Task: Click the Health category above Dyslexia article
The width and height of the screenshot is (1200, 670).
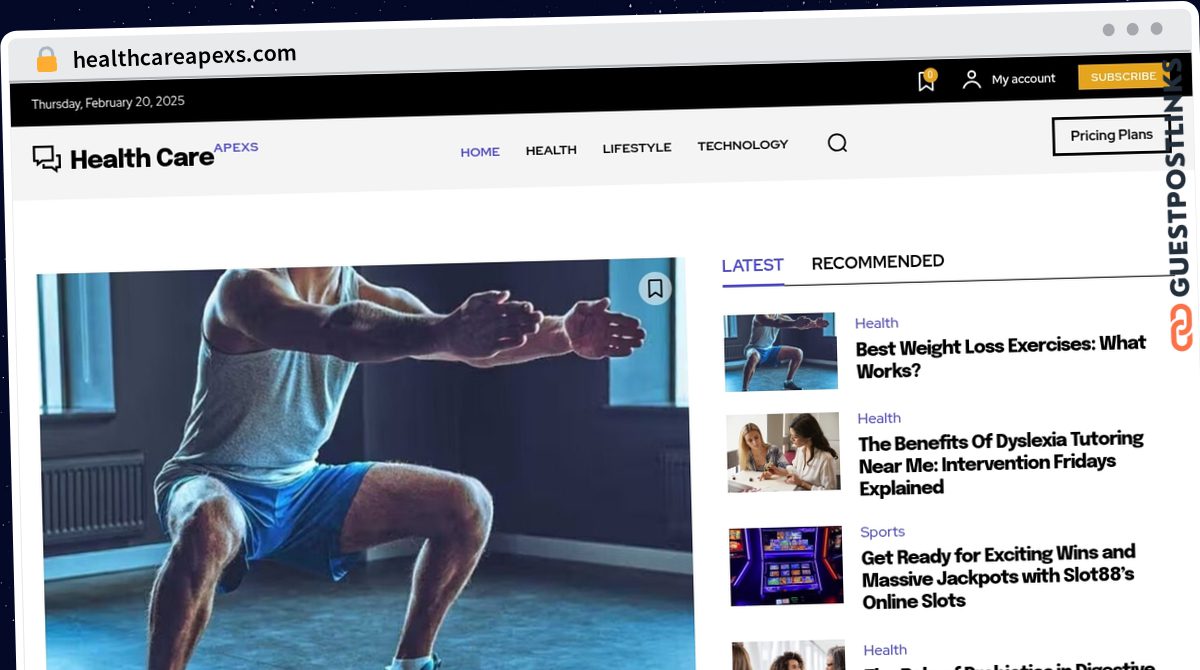Action: [879, 418]
